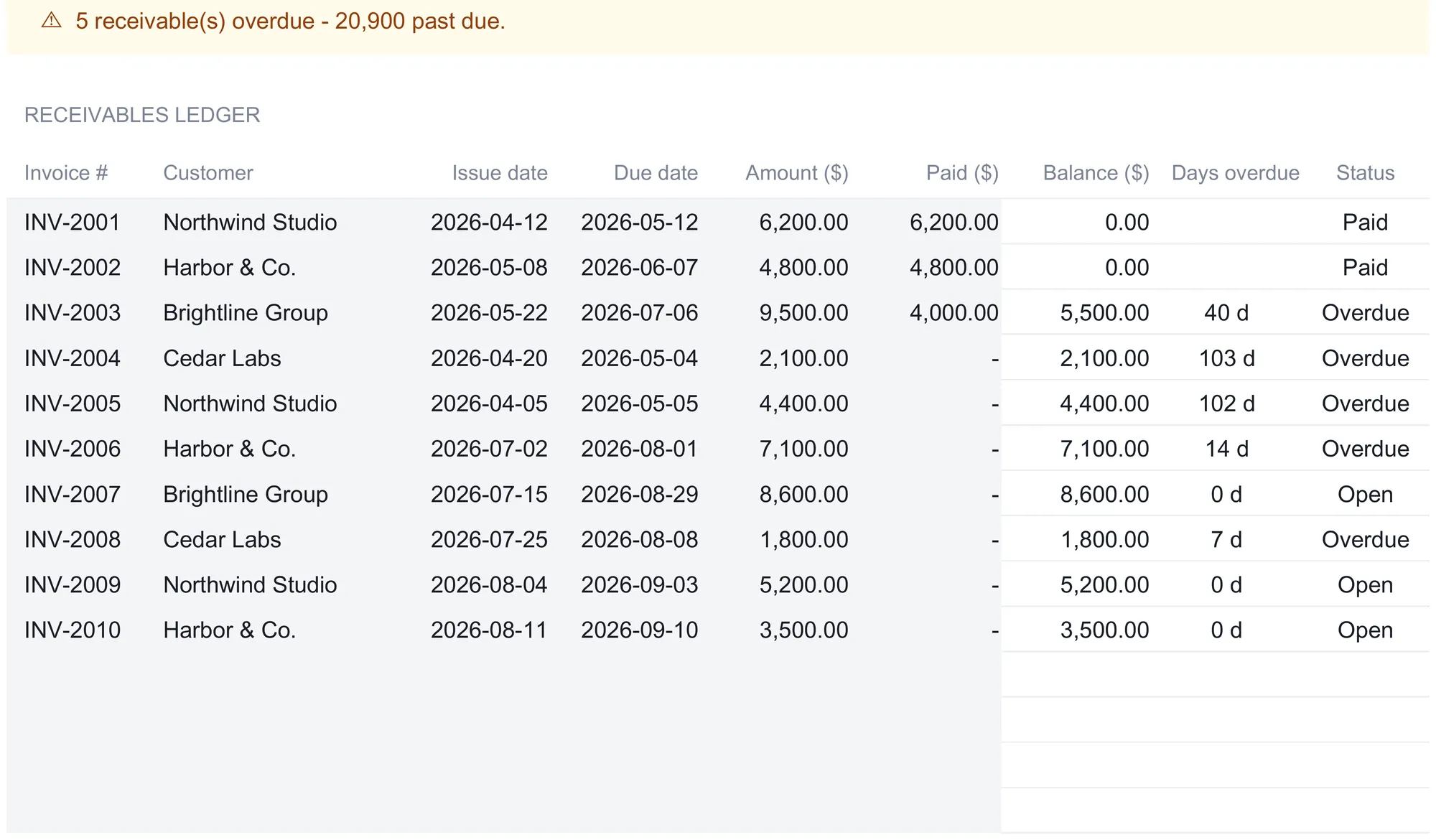1436x840 pixels.
Task: Click the 40 d days overdue cell
Action: click(x=1226, y=313)
